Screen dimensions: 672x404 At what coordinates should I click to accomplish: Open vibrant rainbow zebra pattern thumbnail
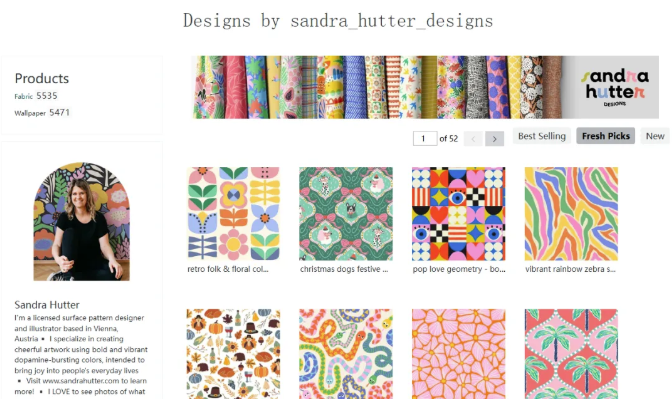pos(571,213)
